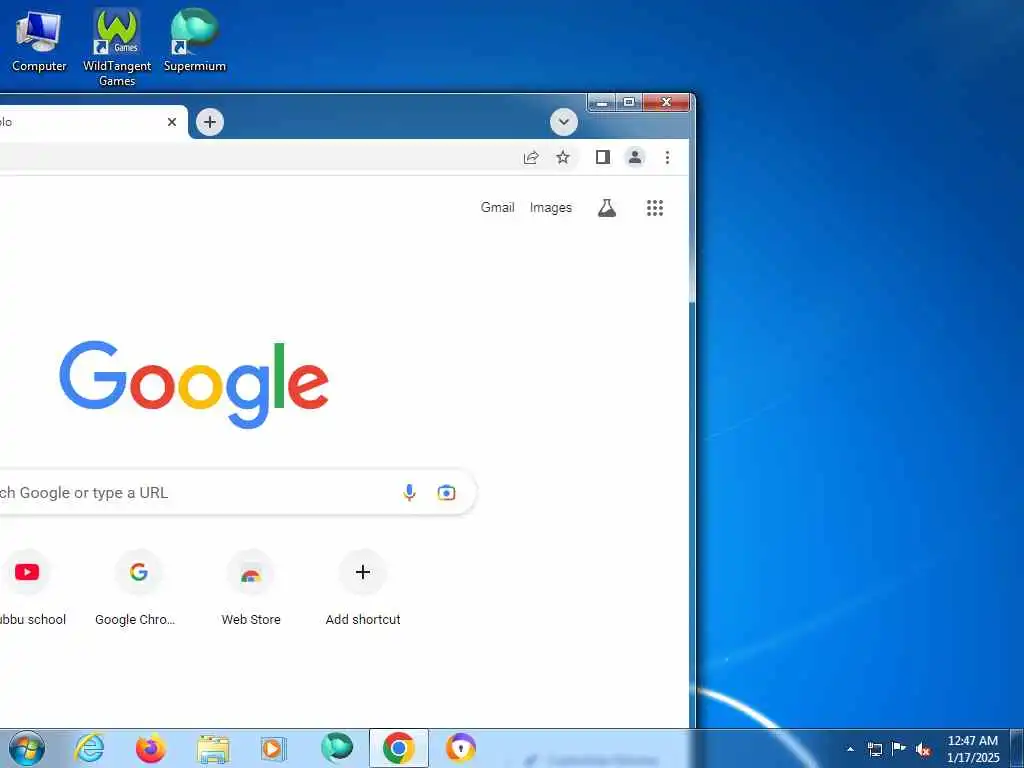
Task: Open Windows Media Player from the taskbar
Action: [x=274, y=748]
